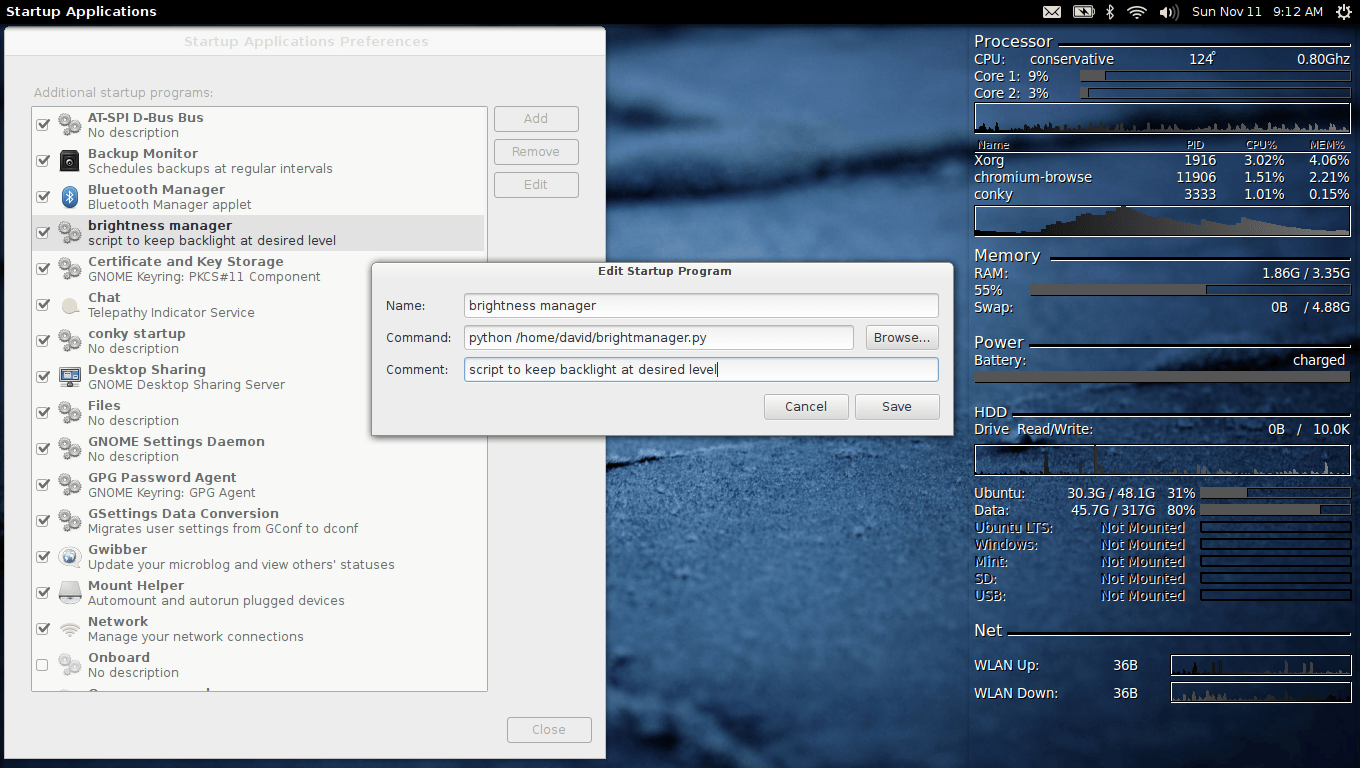
Task: Click the Gwibber globe icon
Action: click(x=70, y=557)
